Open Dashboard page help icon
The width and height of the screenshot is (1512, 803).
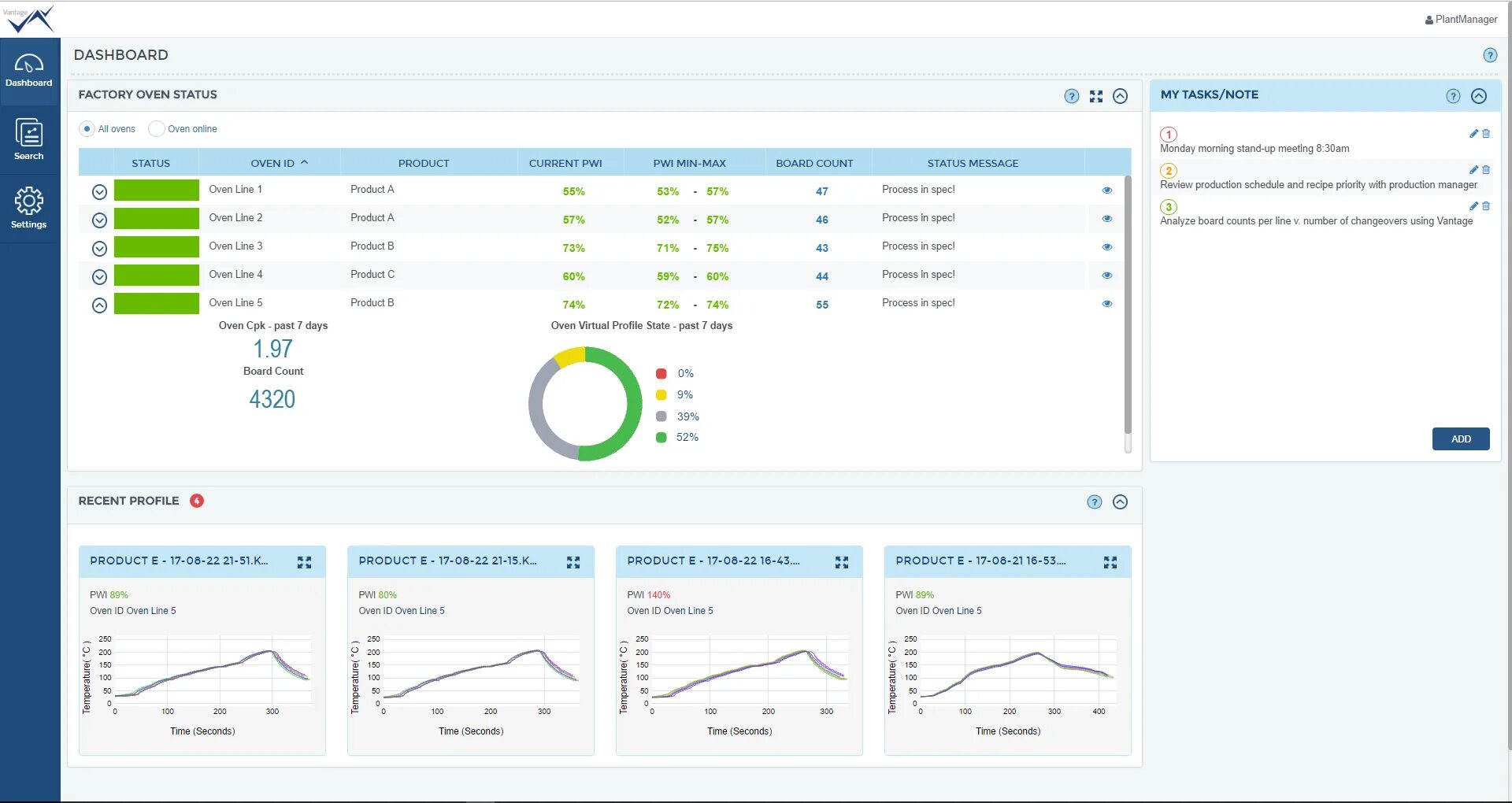[1490, 55]
